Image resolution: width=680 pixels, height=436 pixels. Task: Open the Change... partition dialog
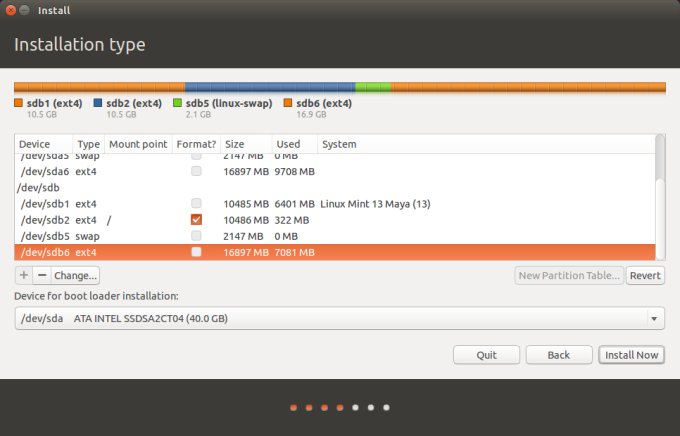point(75,275)
